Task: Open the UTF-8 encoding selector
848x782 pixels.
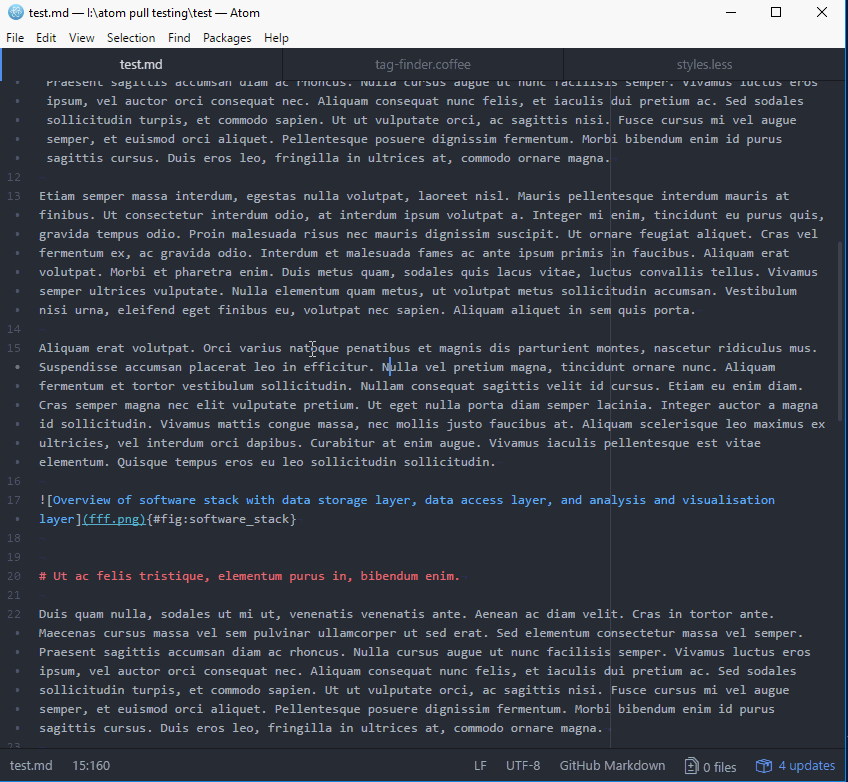Action: (522, 765)
